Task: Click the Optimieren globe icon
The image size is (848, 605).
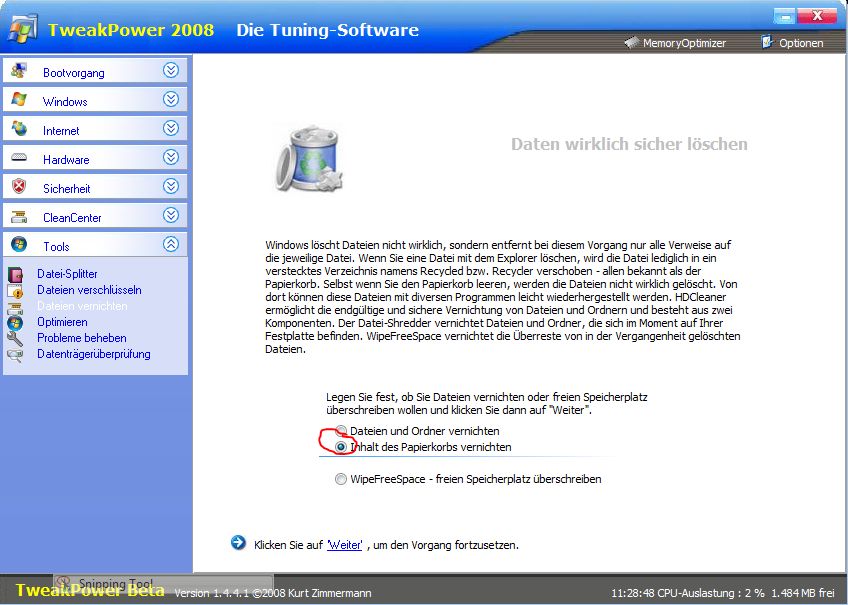Action: pos(15,323)
